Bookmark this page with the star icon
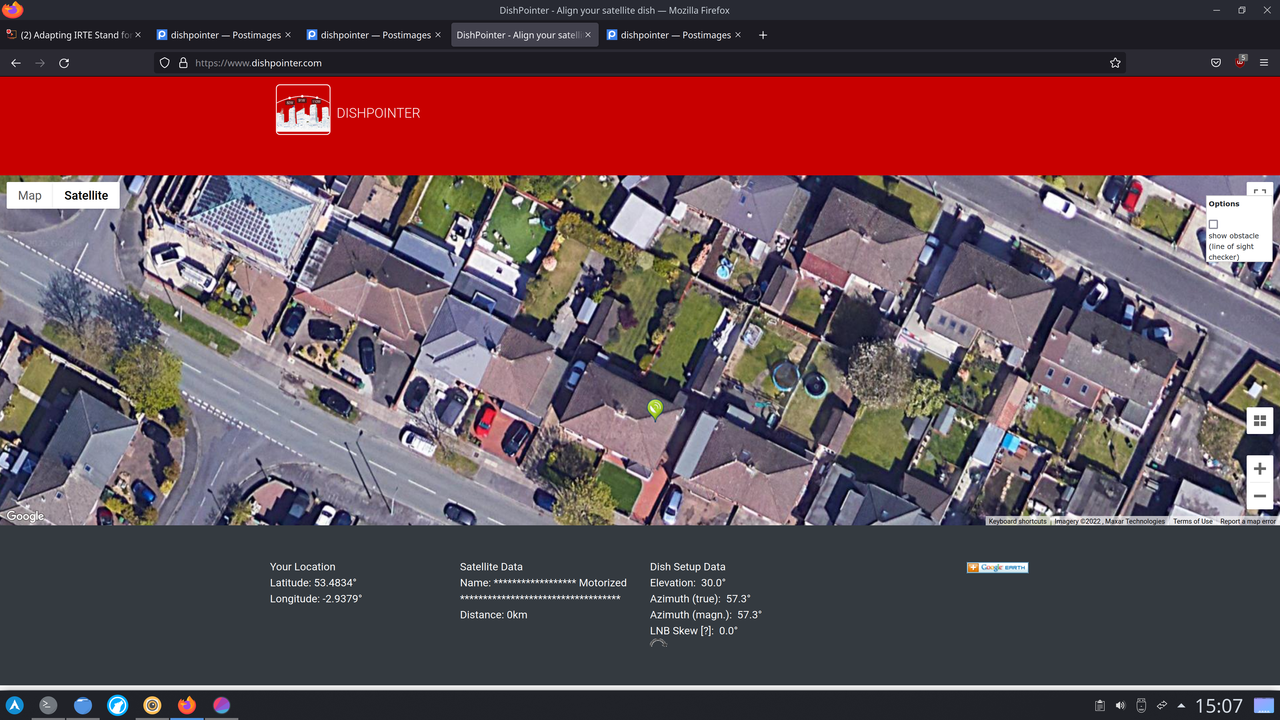1280x720 pixels. [1115, 63]
